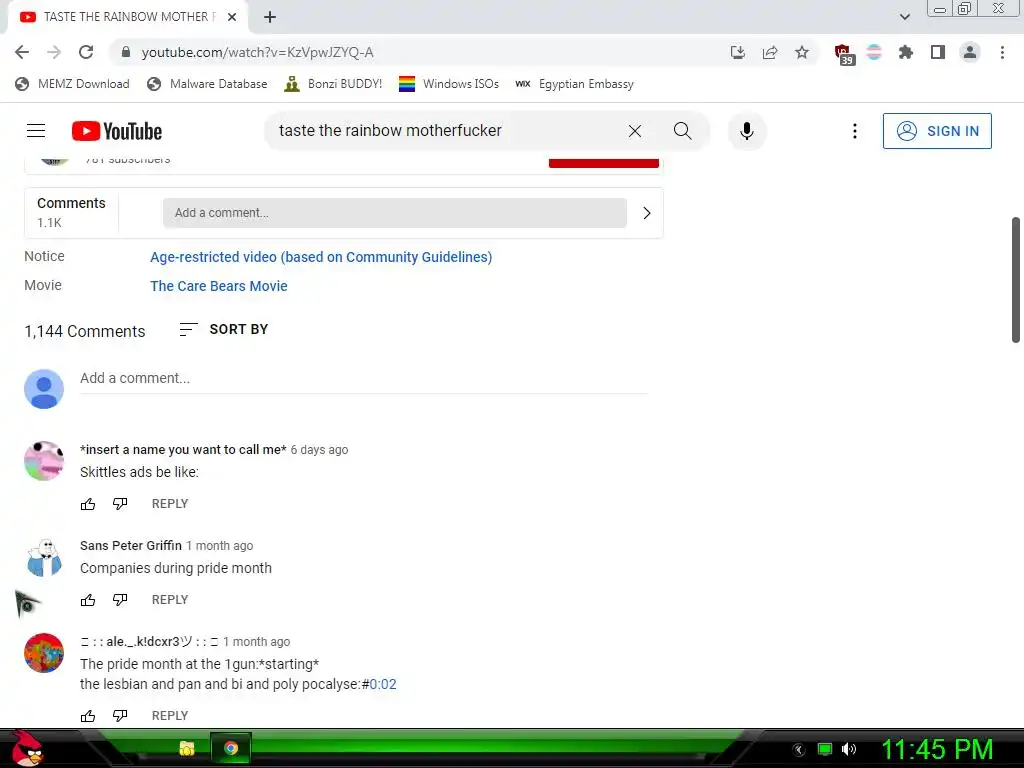1024x768 pixels.
Task: Open Chrome three-dot menu
Action: 1002,52
